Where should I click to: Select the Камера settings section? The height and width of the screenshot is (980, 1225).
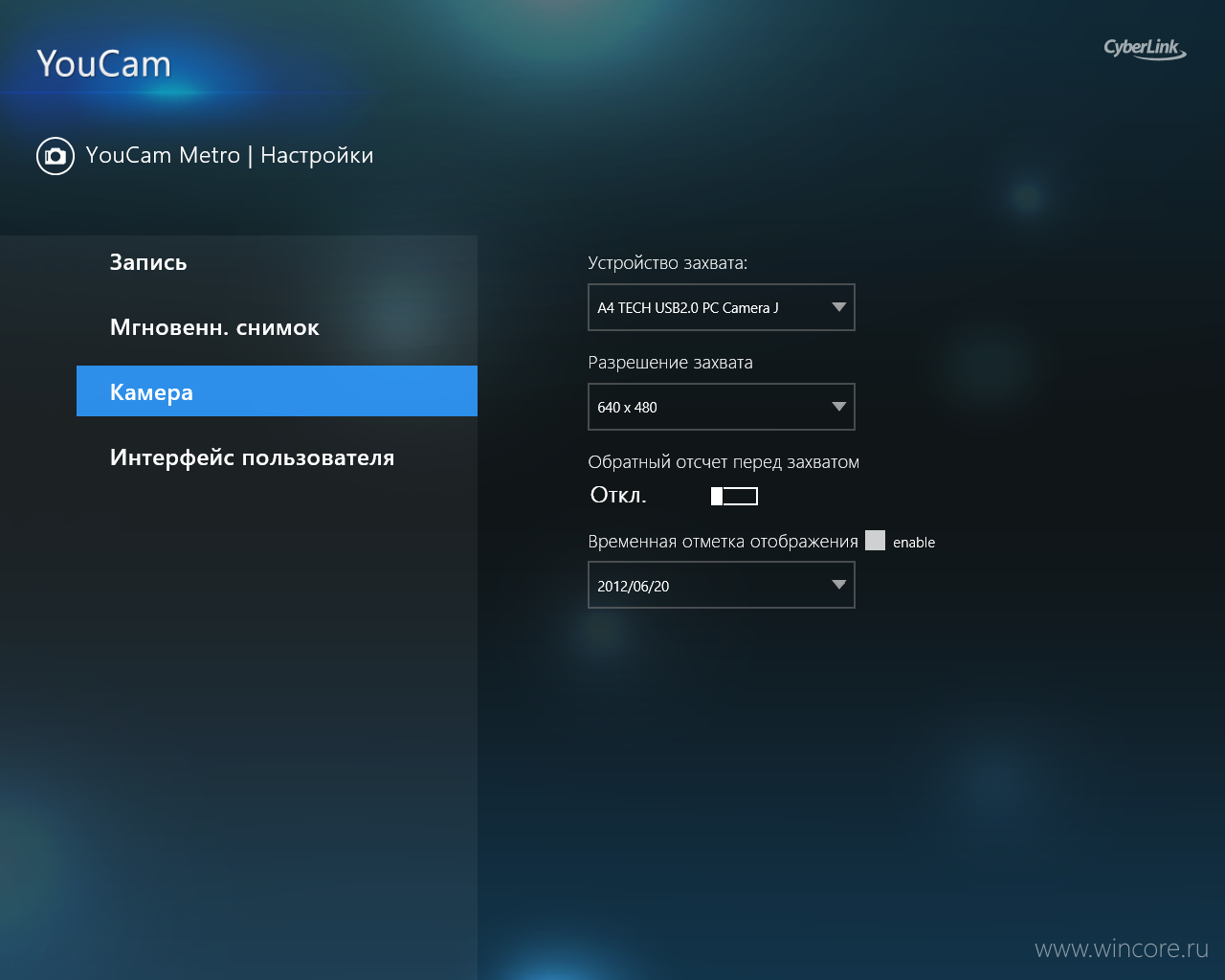(x=277, y=391)
